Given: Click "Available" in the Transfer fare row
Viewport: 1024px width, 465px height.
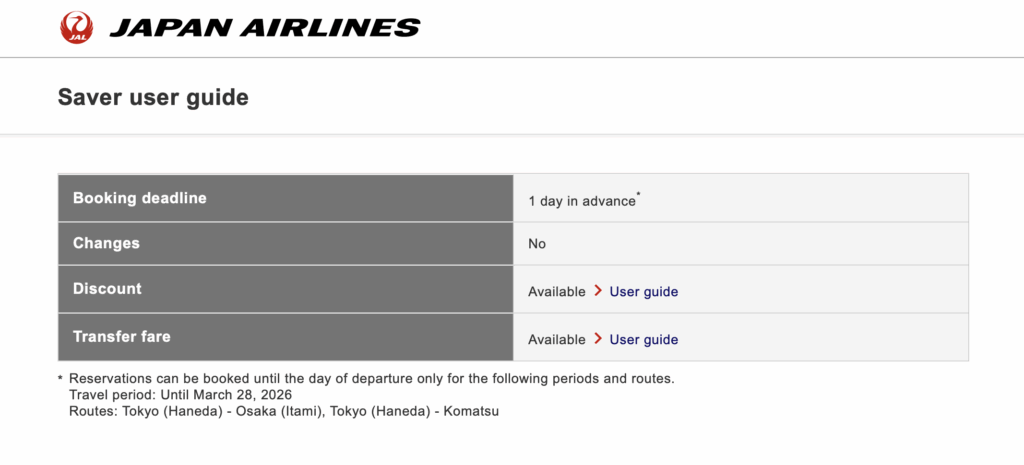Looking at the screenshot, I should (556, 340).
